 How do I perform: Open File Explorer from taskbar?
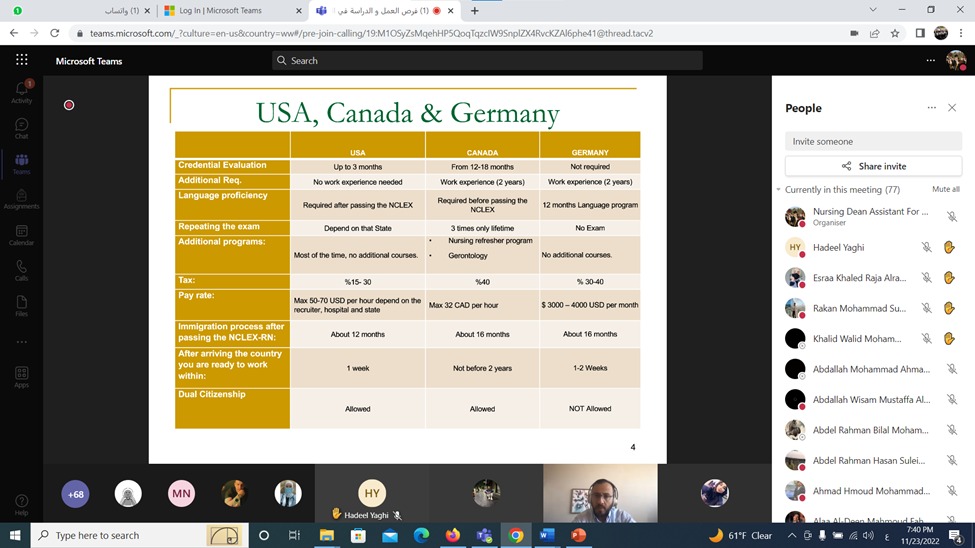pos(326,535)
